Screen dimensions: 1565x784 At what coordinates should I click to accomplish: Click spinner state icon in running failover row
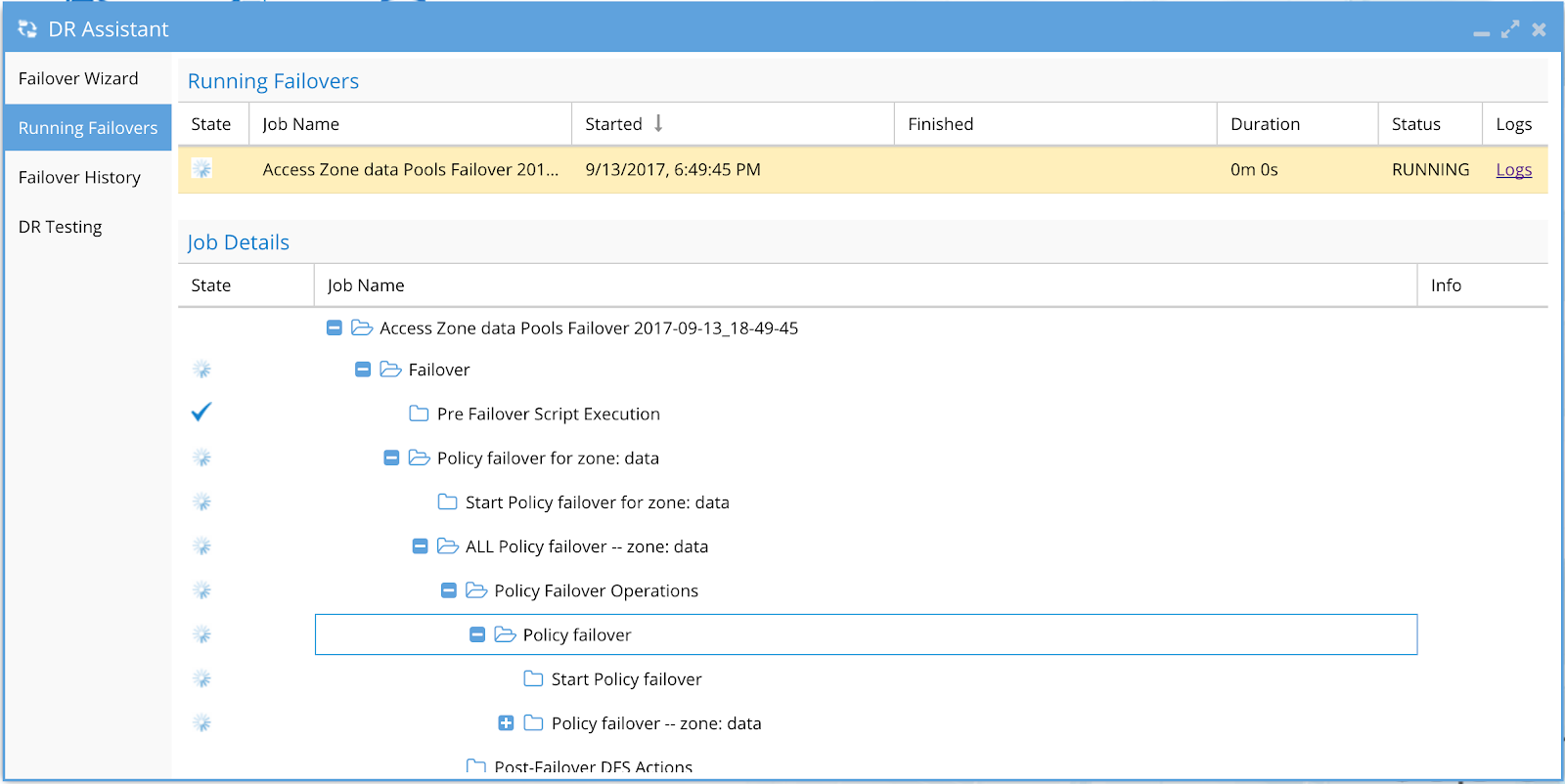click(x=201, y=169)
